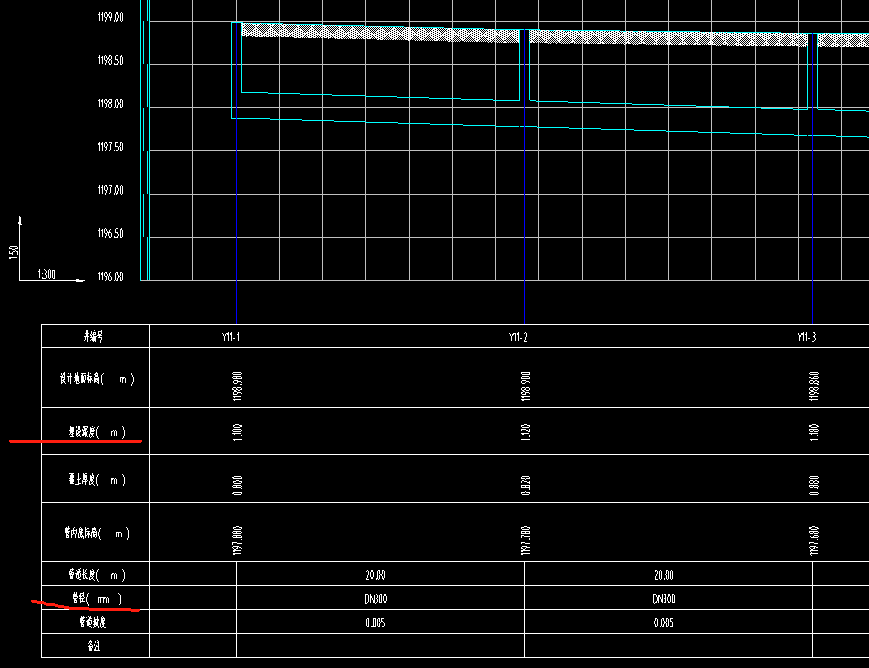Click the 1199.00 elevation axis label
The height and width of the screenshot is (668, 869).
110,17
